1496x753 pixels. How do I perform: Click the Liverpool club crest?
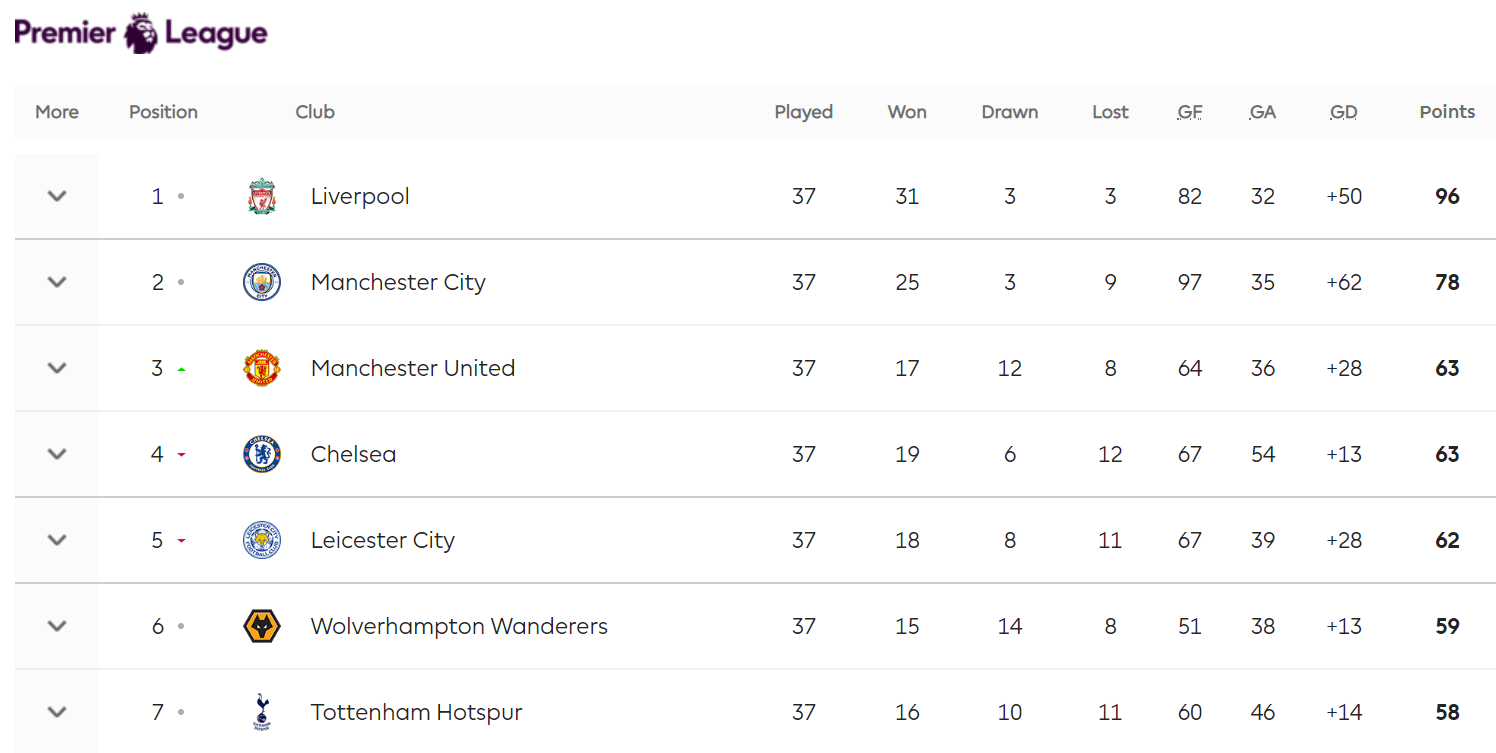pyautogui.click(x=262, y=196)
